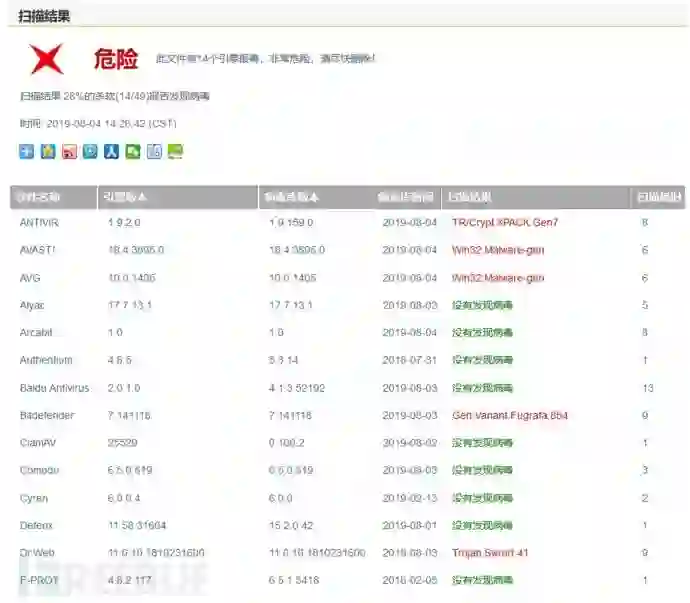
Task: Click the Comodo no-virus-found result
Action: click(482, 470)
